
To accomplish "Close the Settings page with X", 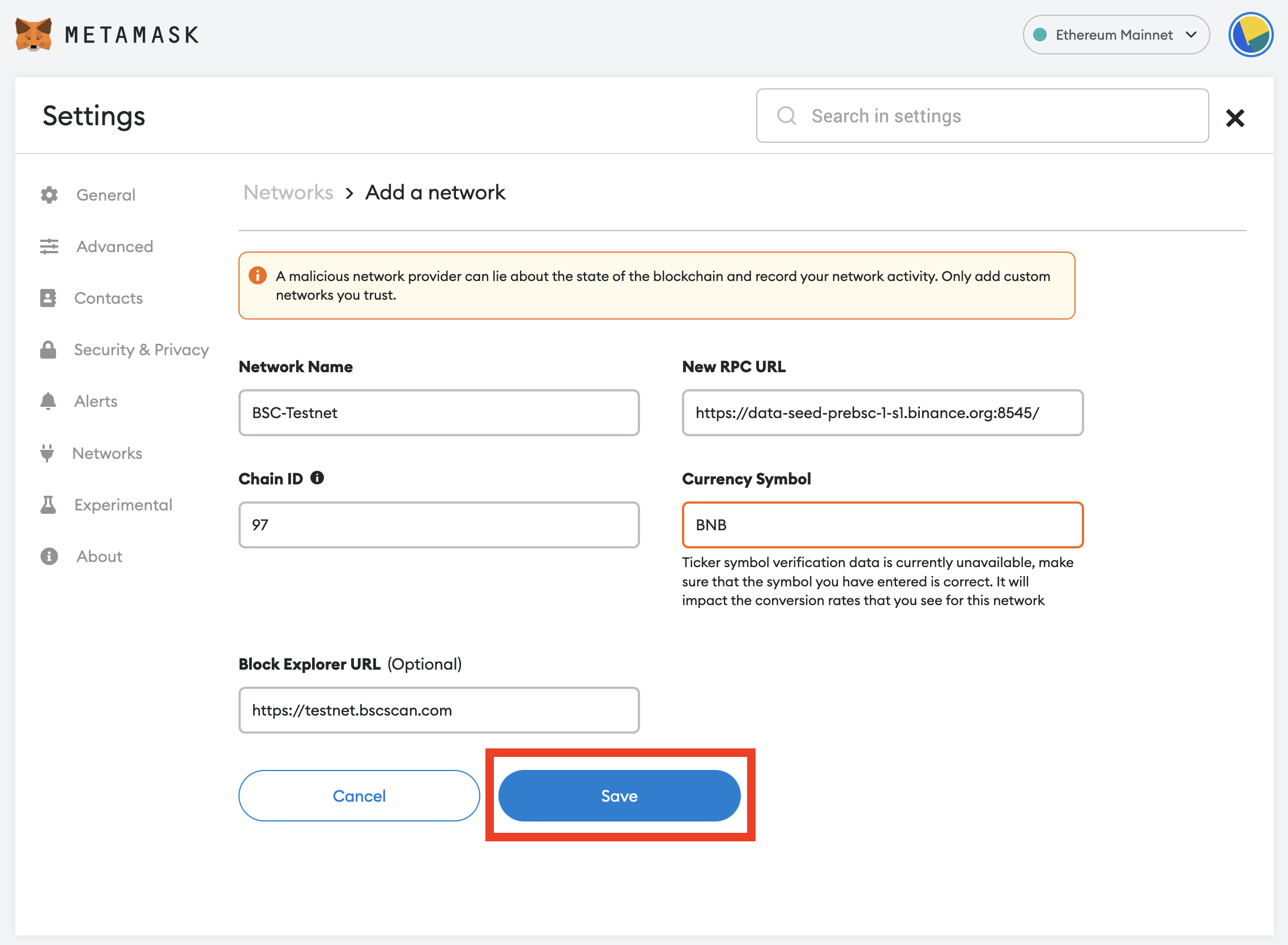I will pyautogui.click(x=1235, y=118).
